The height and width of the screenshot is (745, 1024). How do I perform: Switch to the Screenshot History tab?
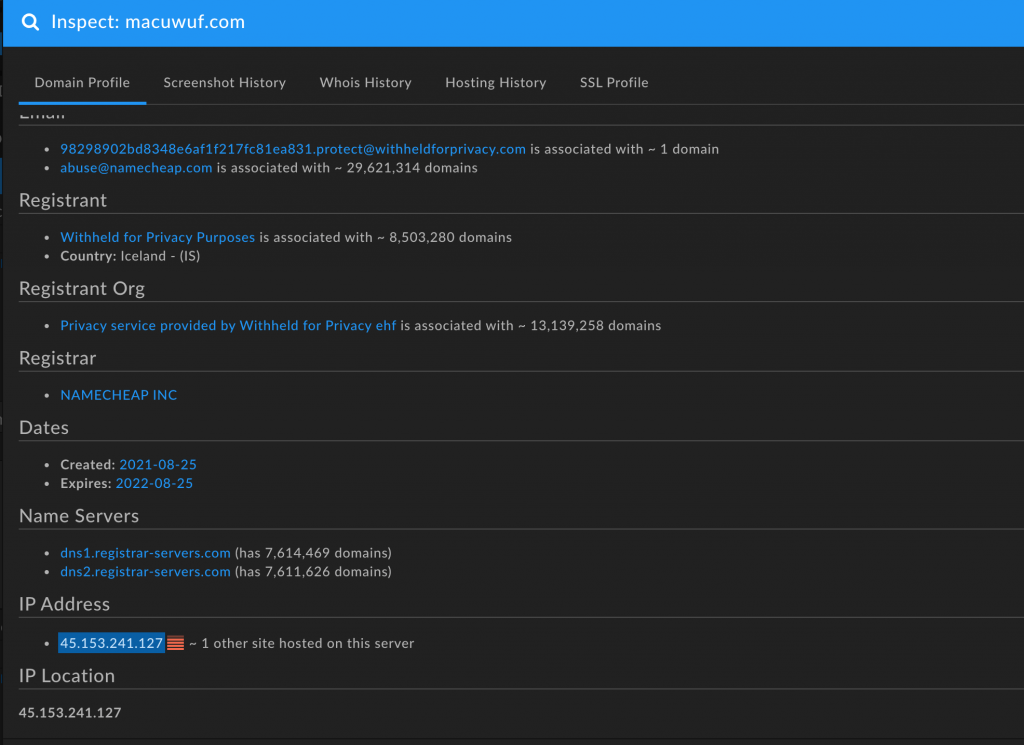tap(225, 83)
